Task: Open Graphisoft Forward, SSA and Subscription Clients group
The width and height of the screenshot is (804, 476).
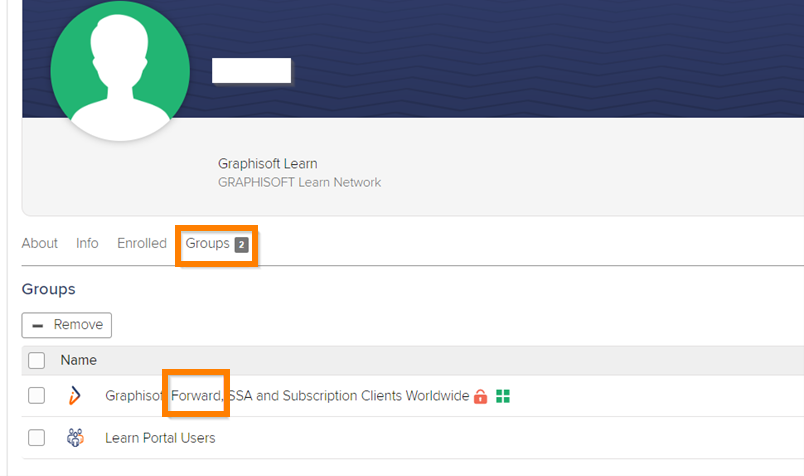Action: pyautogui.click(x=287, y=396)
